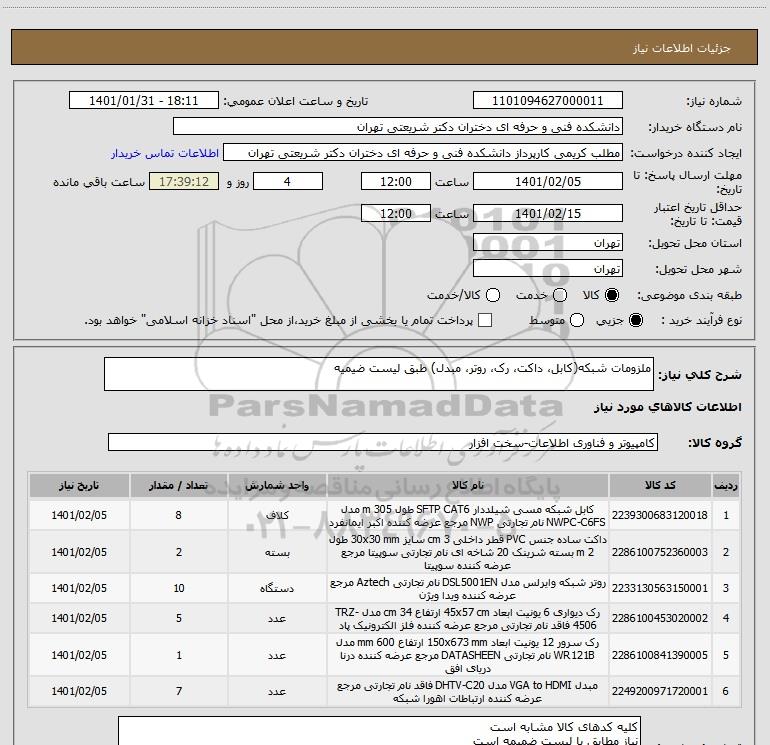
Task: Click product code 2249200971720001
Action: [x=660, y=691]
